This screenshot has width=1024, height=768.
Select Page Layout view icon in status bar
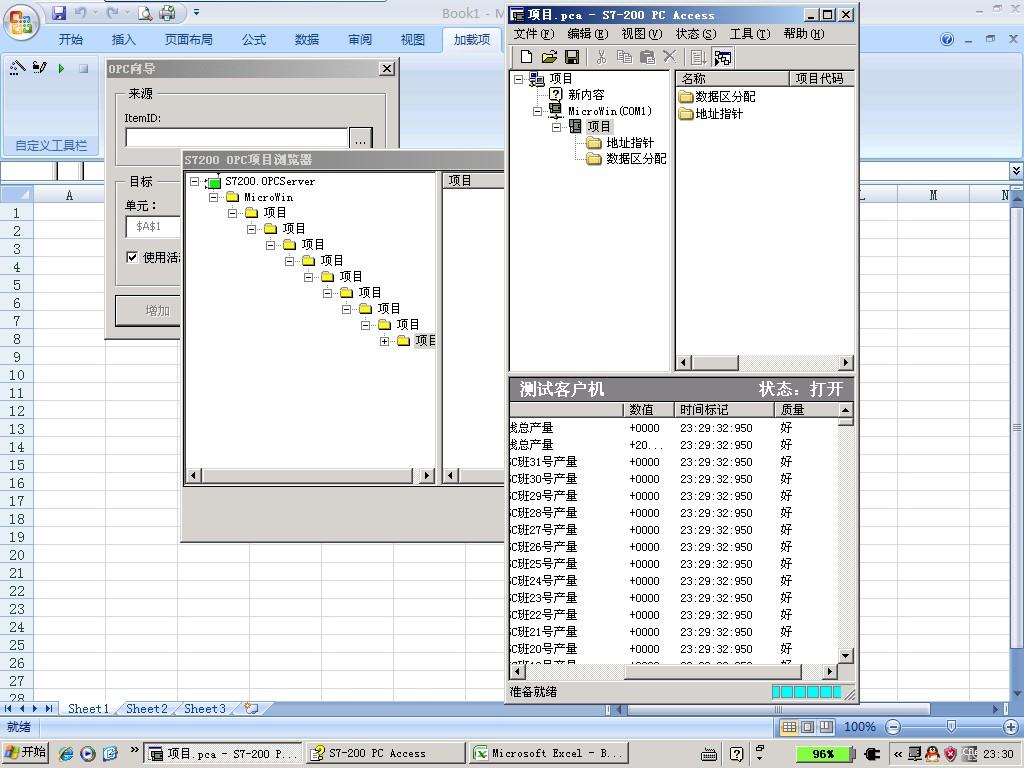pos(807,727)
